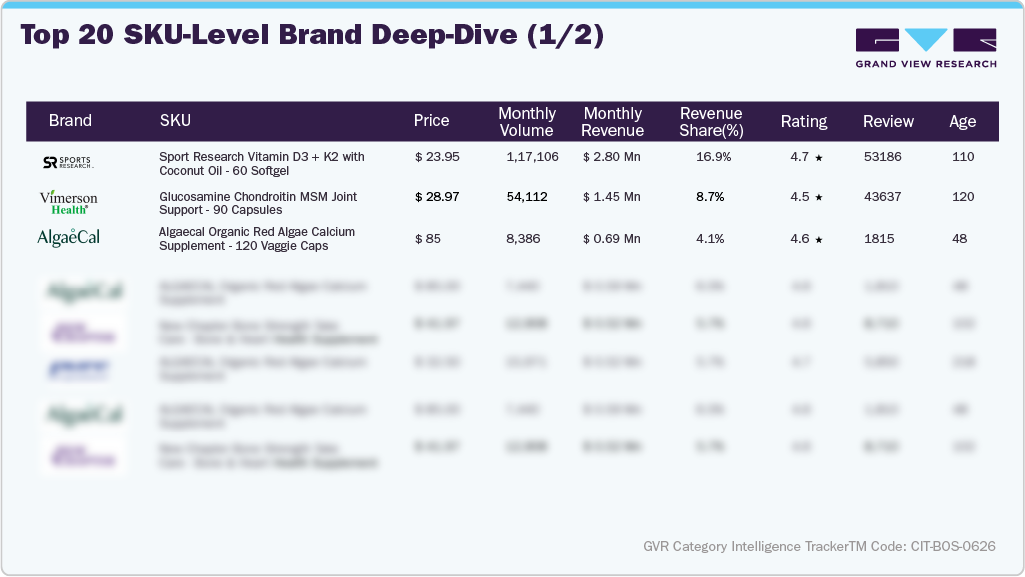This screenshot has width=1025, height=577.
Task: Click the $ 2.80 Mn revenue cell
Action: [612, 157]
